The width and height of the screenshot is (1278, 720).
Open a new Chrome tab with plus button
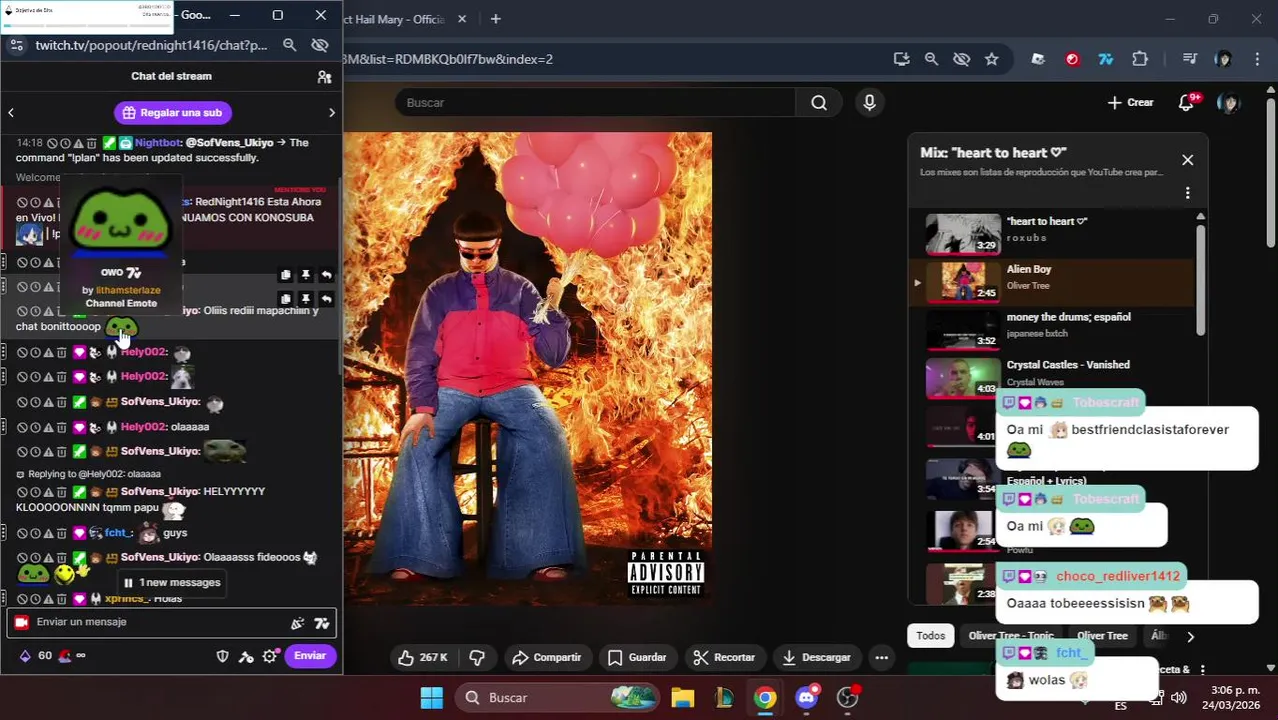495,19
